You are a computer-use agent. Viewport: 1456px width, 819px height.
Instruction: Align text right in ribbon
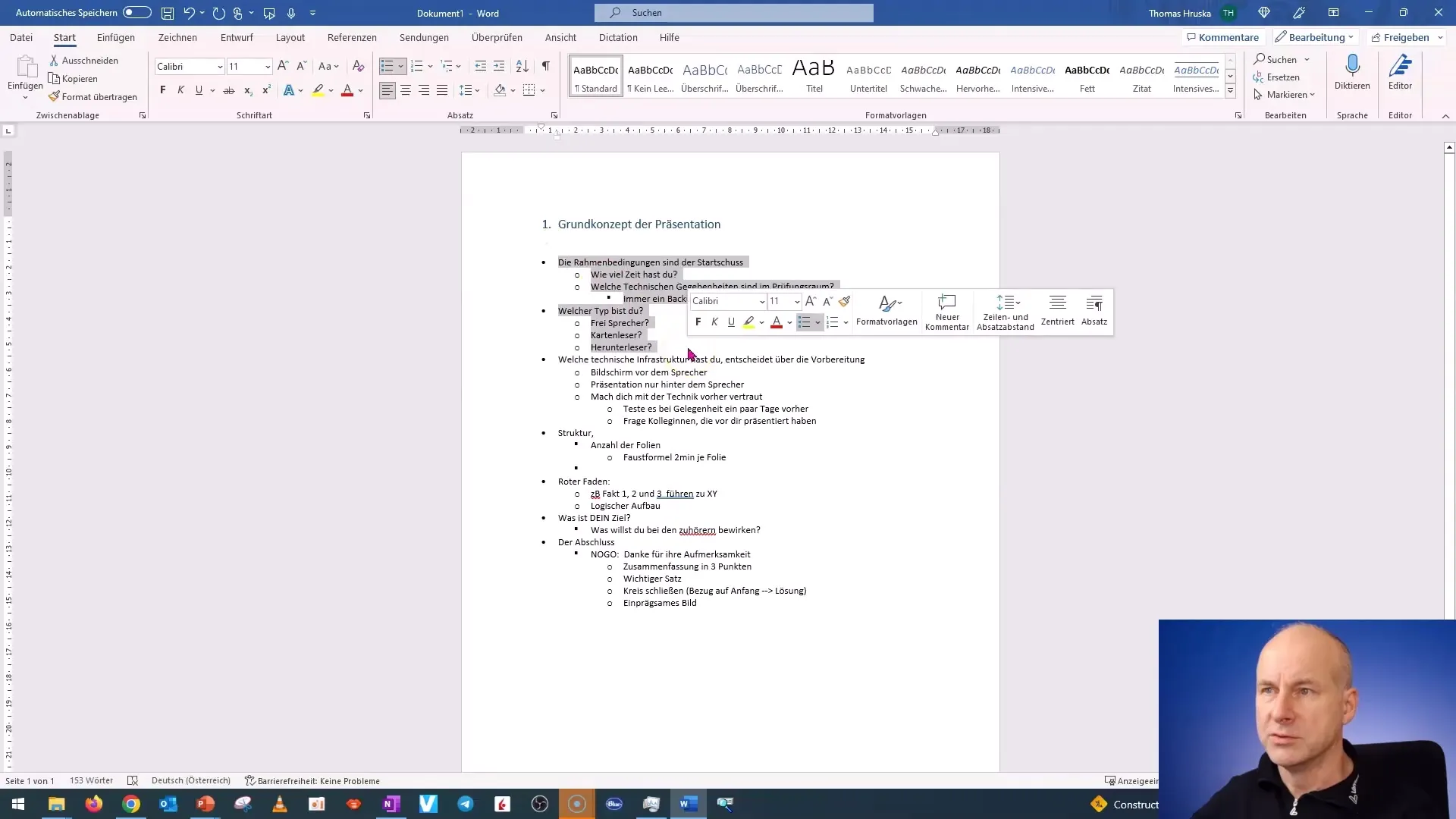click(424, 90)
